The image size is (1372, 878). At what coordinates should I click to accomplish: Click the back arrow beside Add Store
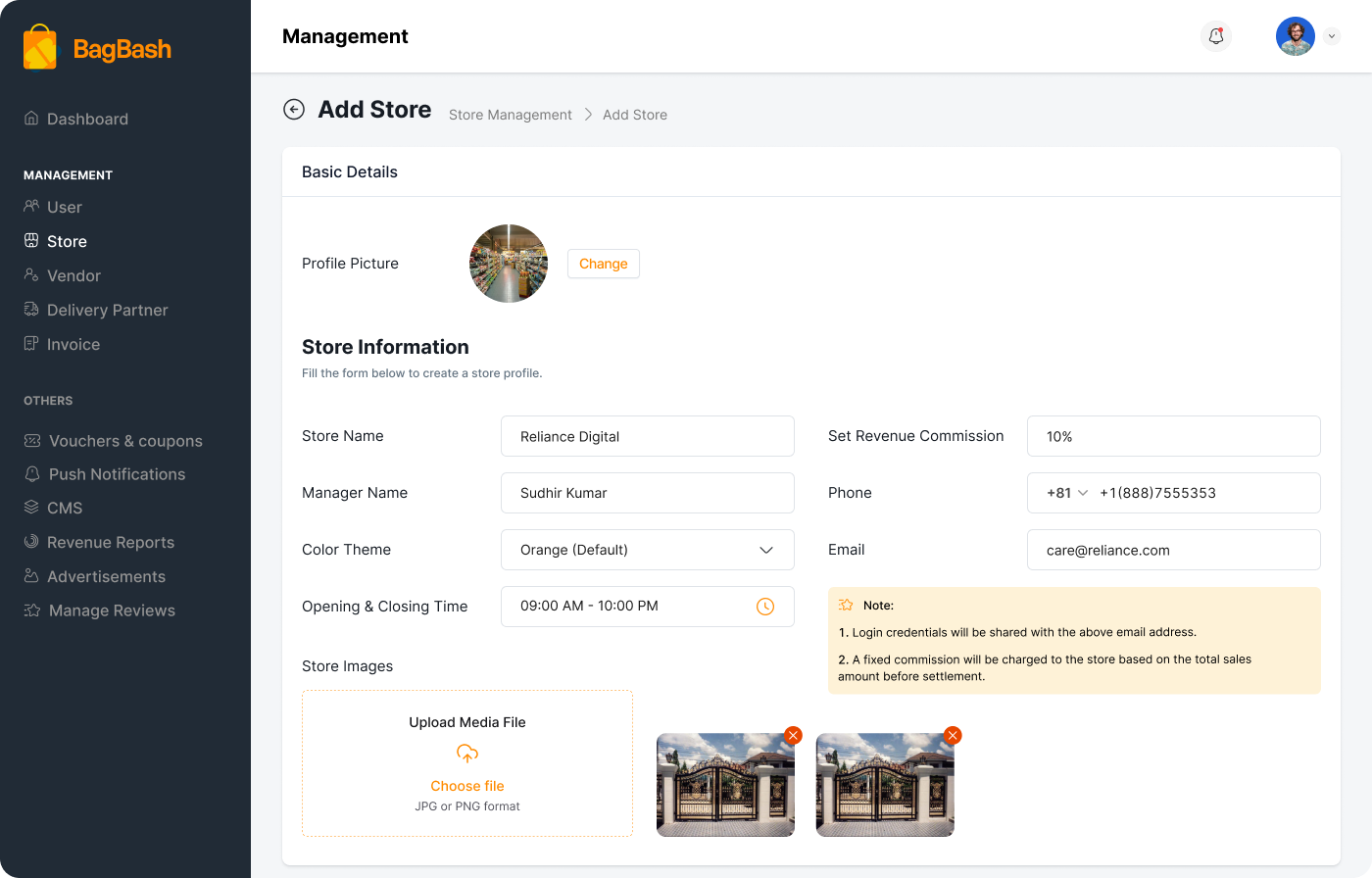pos(294,110)
